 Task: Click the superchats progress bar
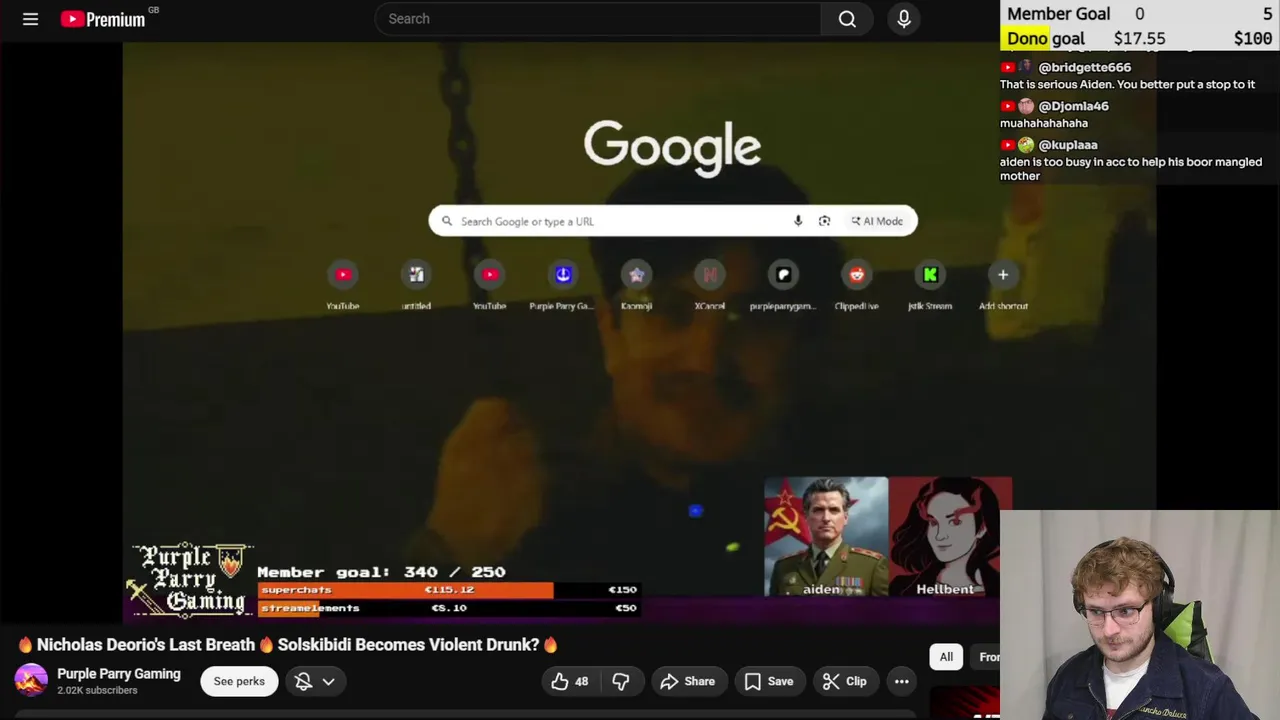(448, 590)
